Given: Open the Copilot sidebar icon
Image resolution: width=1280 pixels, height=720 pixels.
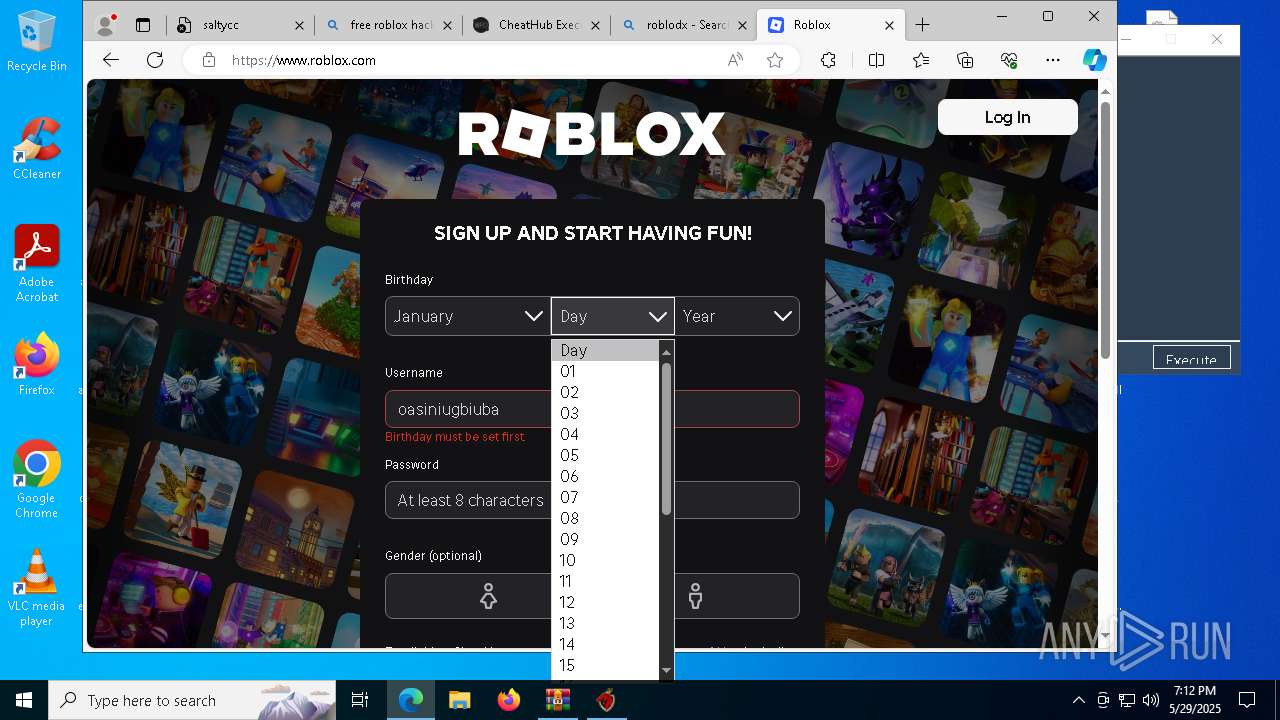Looking at the screenshot, I should (x=1095, y=60).
